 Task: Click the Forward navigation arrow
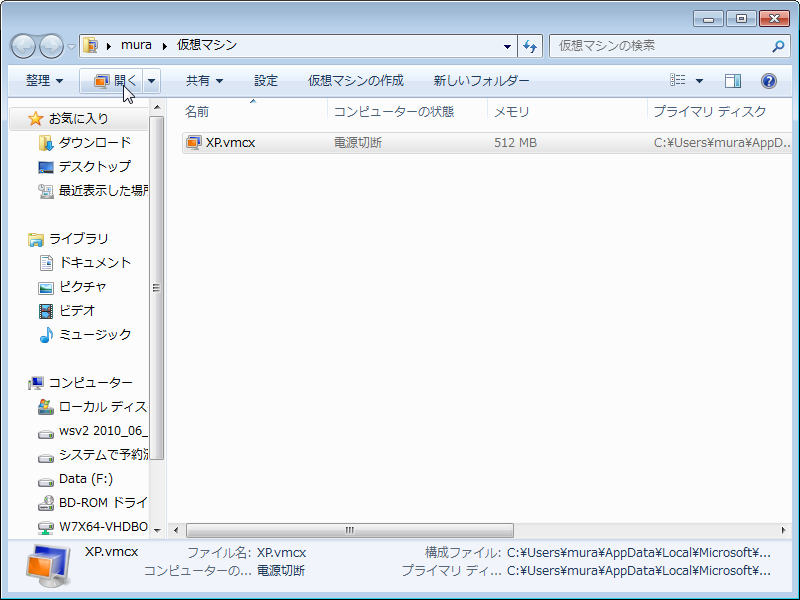tap(52, 46)
